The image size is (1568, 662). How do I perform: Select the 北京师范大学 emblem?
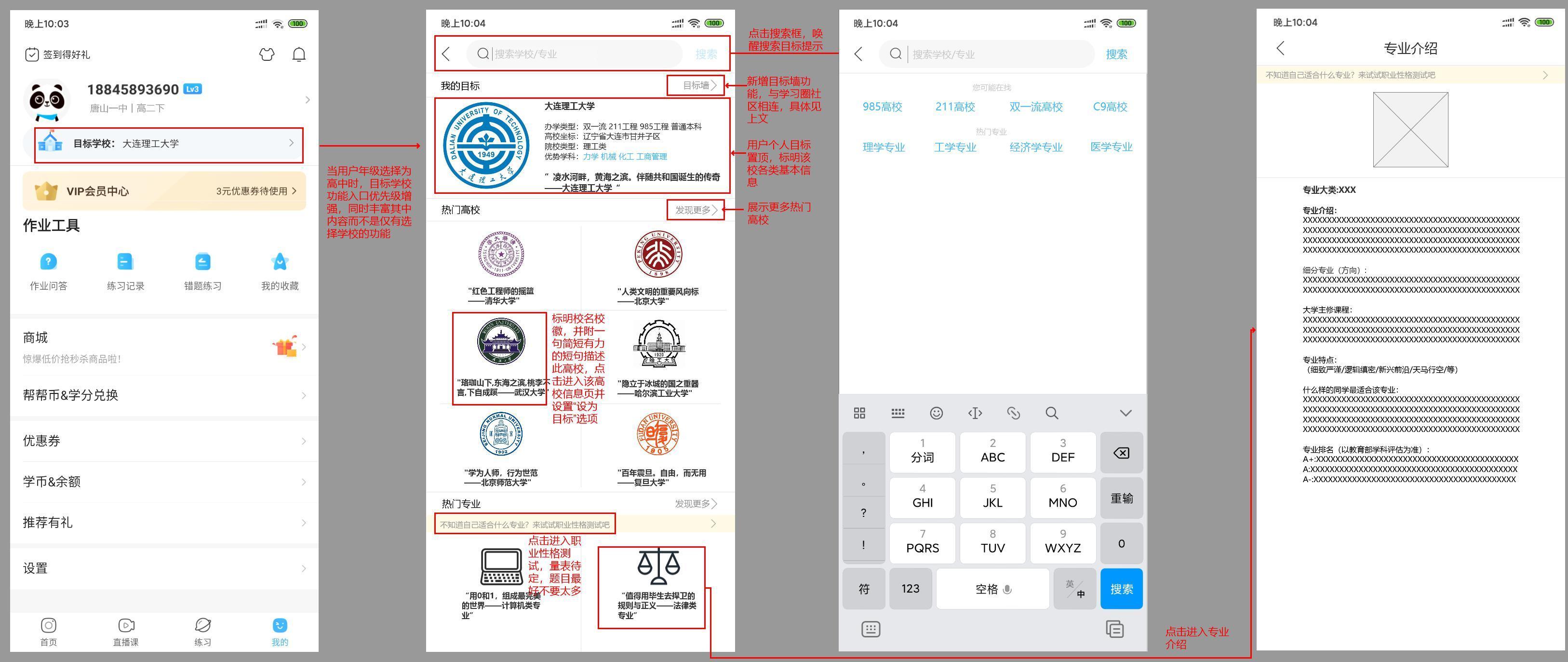[501, 433]
